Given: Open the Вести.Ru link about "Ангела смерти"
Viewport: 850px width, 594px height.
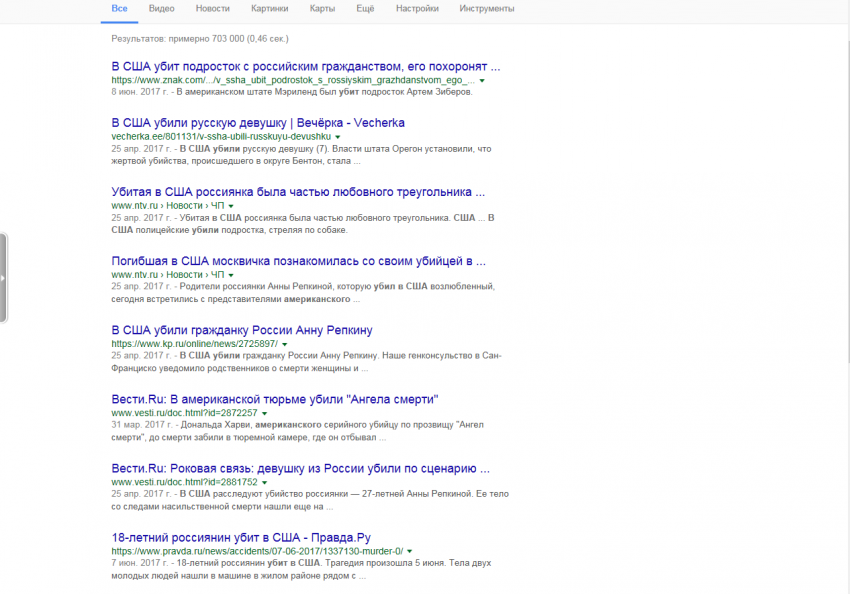Looking at the screenshot, I should point(274,399).
